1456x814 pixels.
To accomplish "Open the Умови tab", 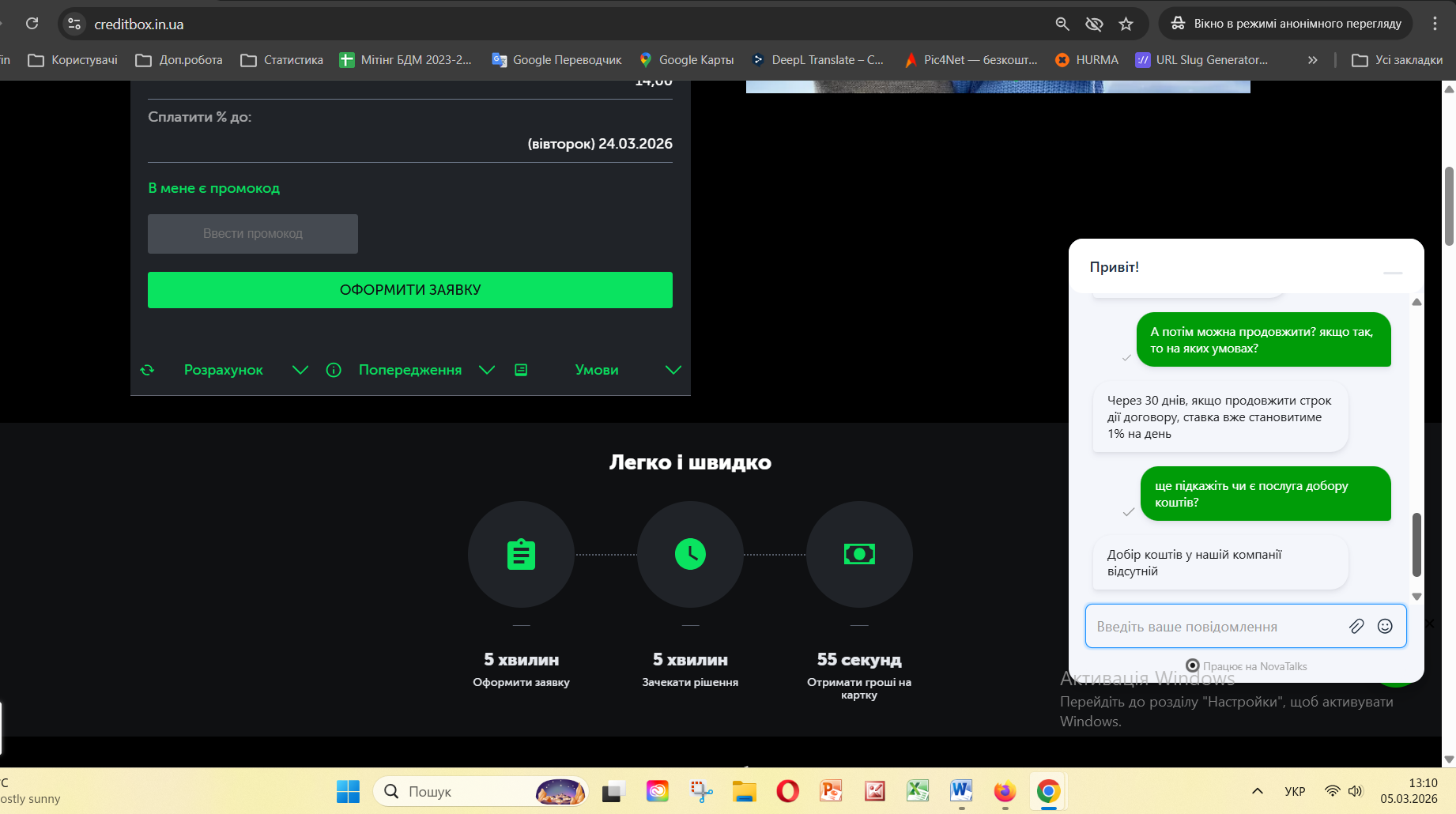I will (x=597, y=370).
